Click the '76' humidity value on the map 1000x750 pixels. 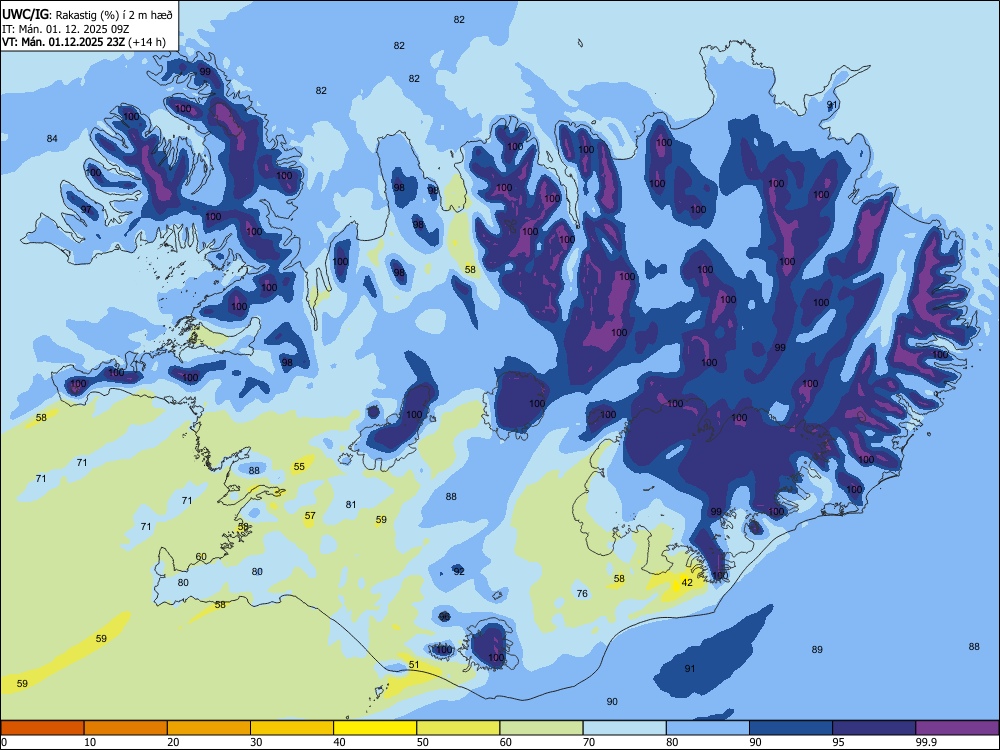(x=582, y=593)
